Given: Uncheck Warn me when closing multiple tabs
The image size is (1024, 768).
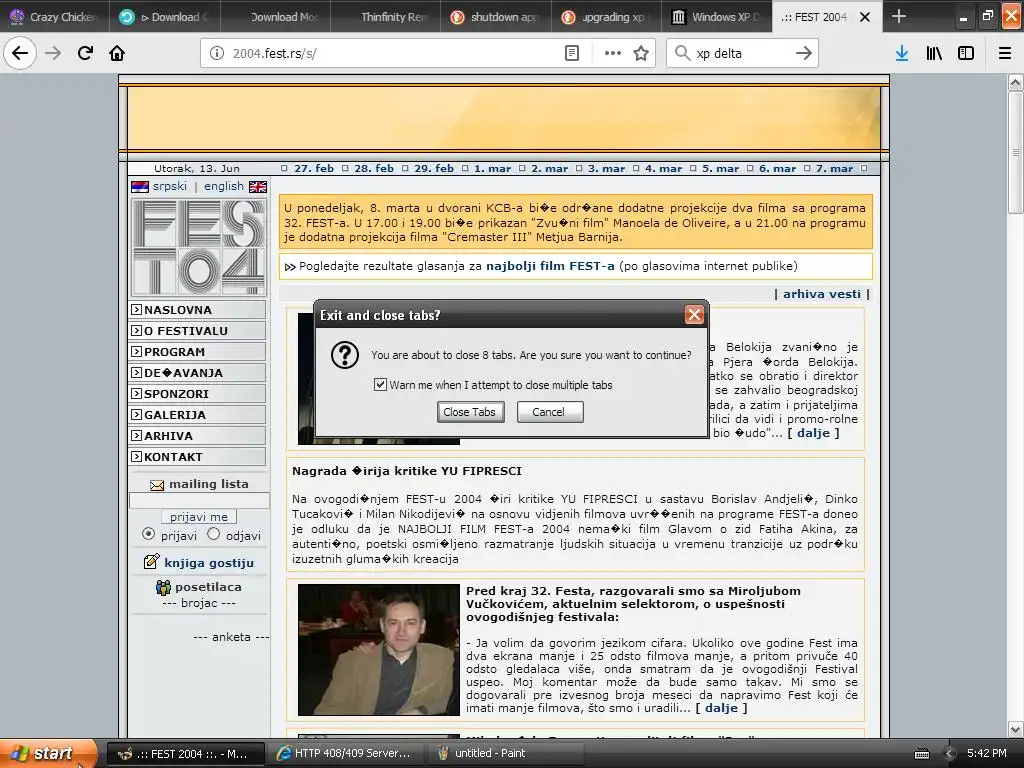Looking at the screenshot, I should point(380,384).
